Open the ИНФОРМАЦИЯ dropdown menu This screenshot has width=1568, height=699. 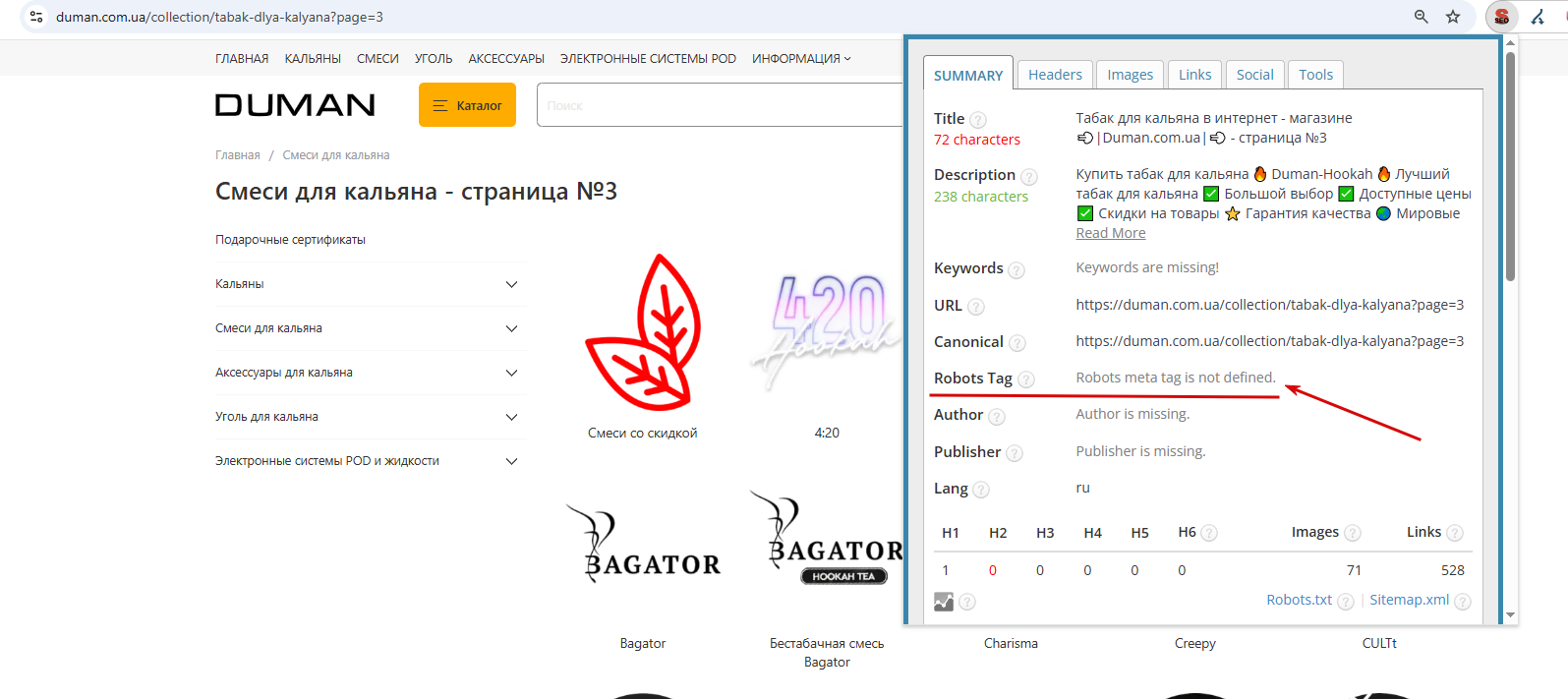click(801, 59)
